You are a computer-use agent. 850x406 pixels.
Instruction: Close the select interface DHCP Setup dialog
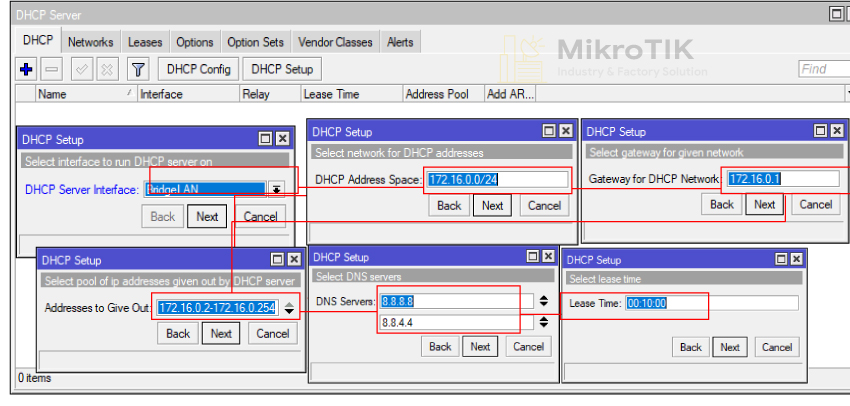(x=282, y=139)
